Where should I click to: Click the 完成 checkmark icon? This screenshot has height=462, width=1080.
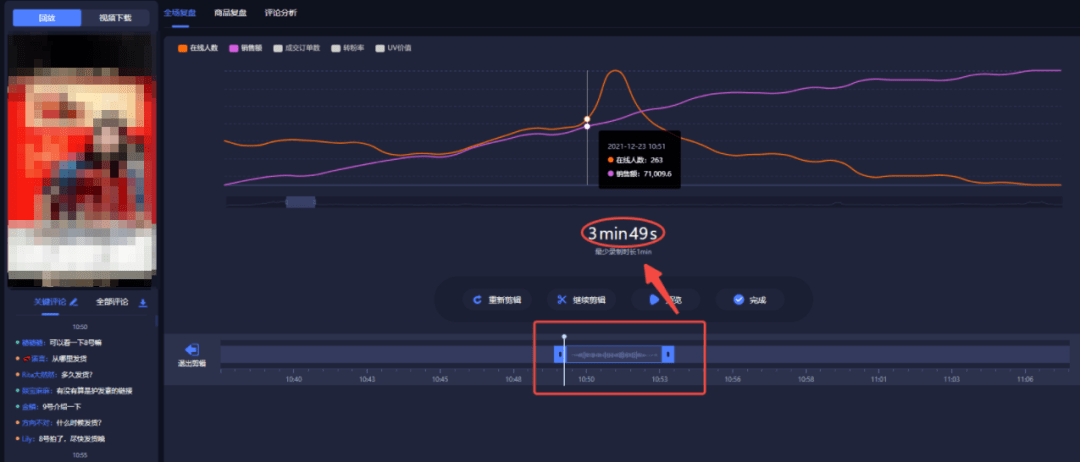(x=738, y=300)
